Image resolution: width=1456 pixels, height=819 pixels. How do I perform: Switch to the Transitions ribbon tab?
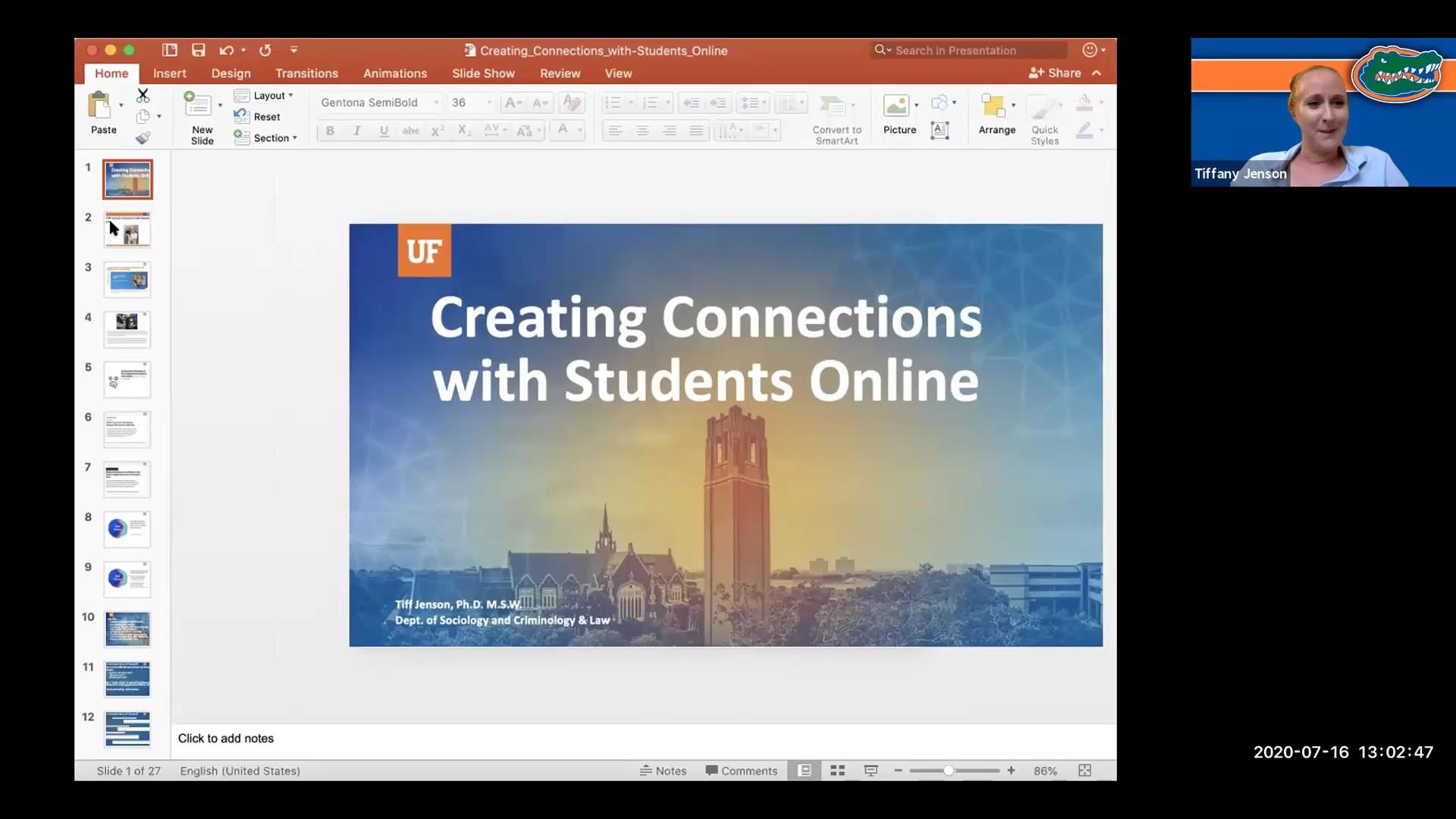pos(306,73)
